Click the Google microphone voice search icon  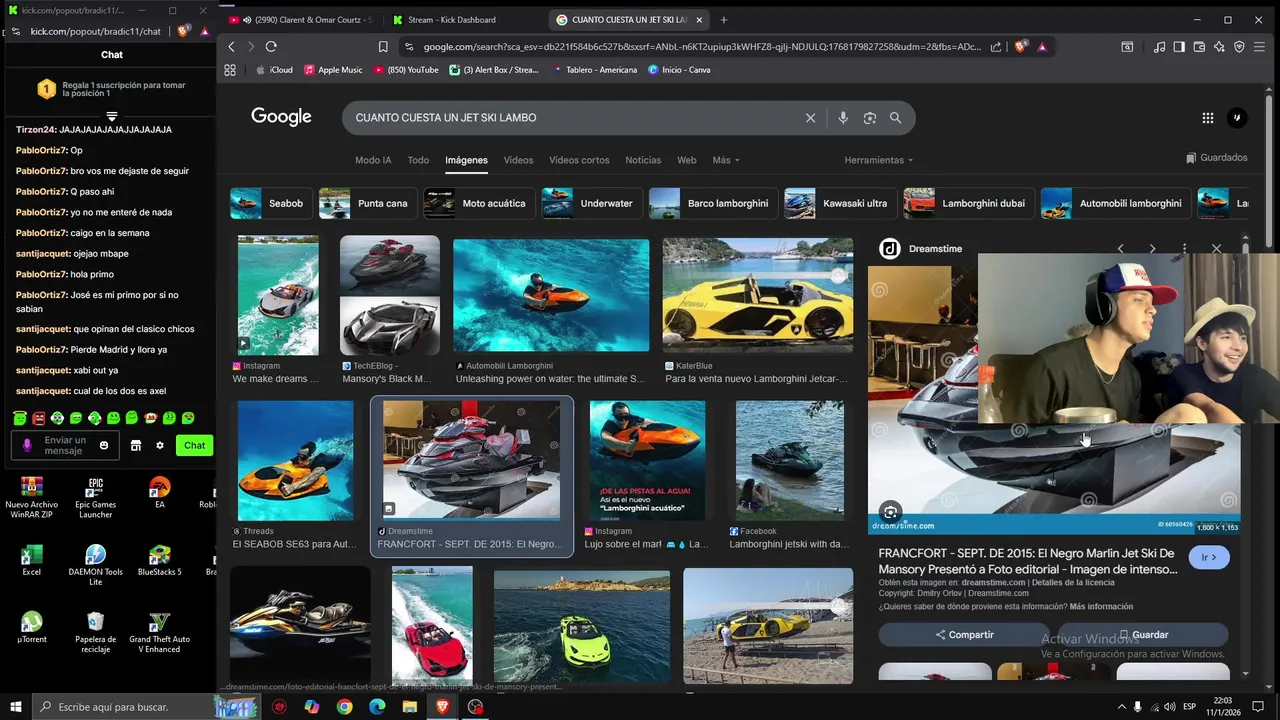843,118
